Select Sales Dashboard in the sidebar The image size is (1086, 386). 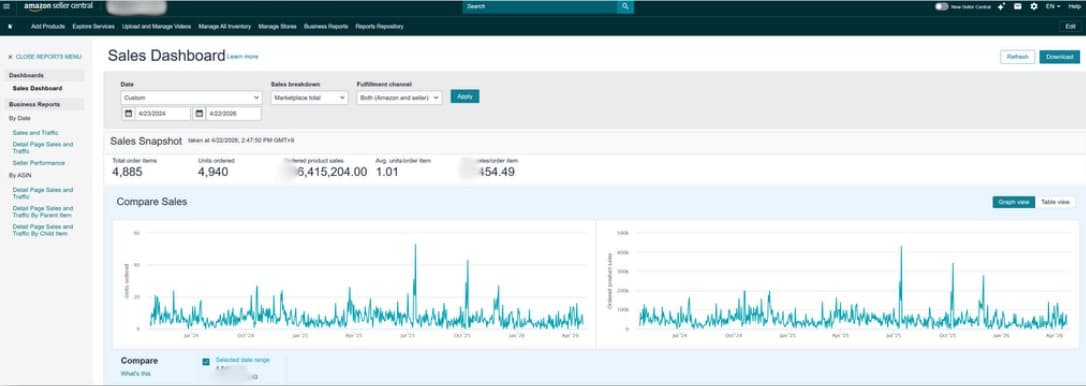point(37,88)
